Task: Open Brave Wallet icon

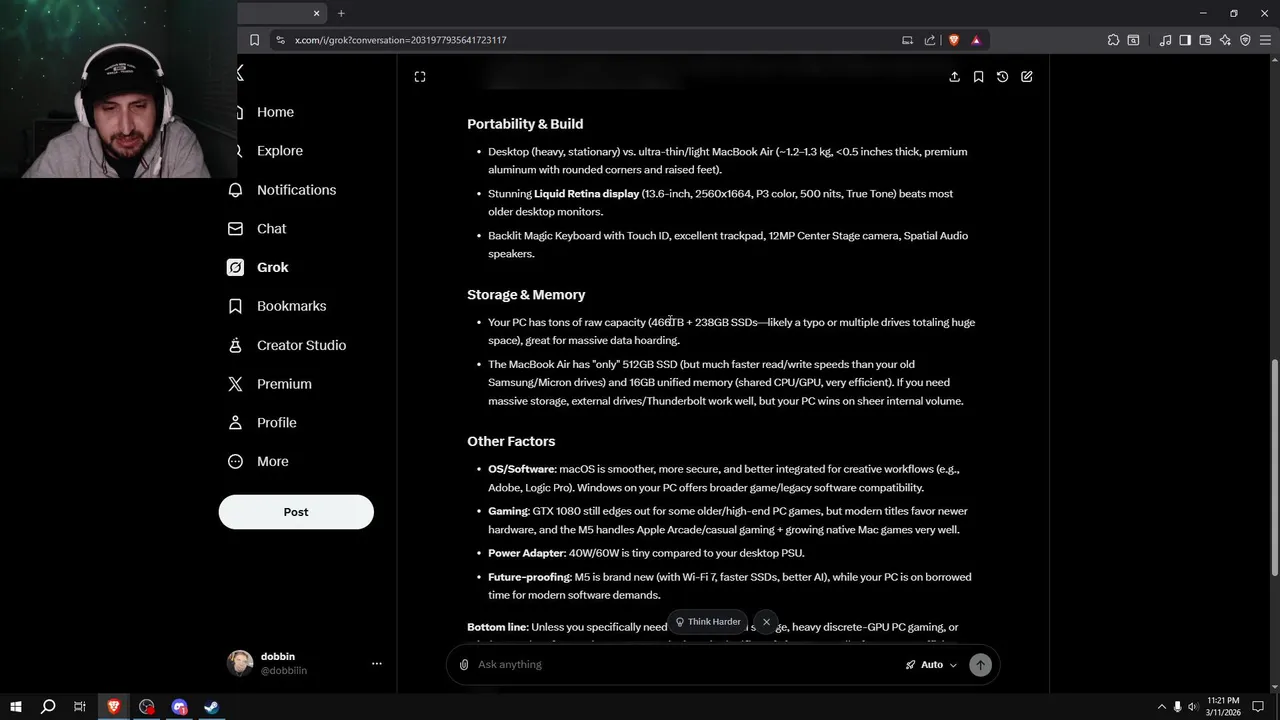Action: (1205, 40)
